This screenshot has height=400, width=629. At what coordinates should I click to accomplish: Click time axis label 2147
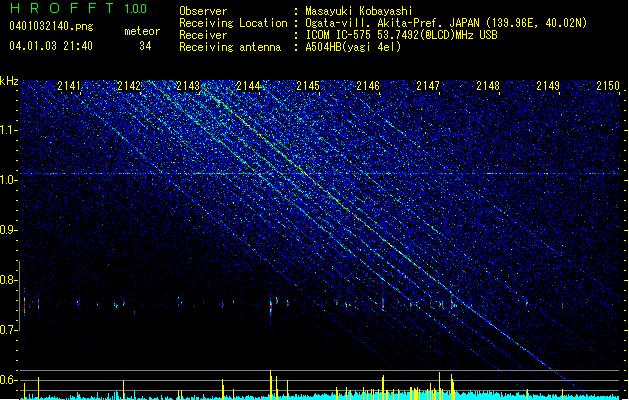tap(428, 86)
